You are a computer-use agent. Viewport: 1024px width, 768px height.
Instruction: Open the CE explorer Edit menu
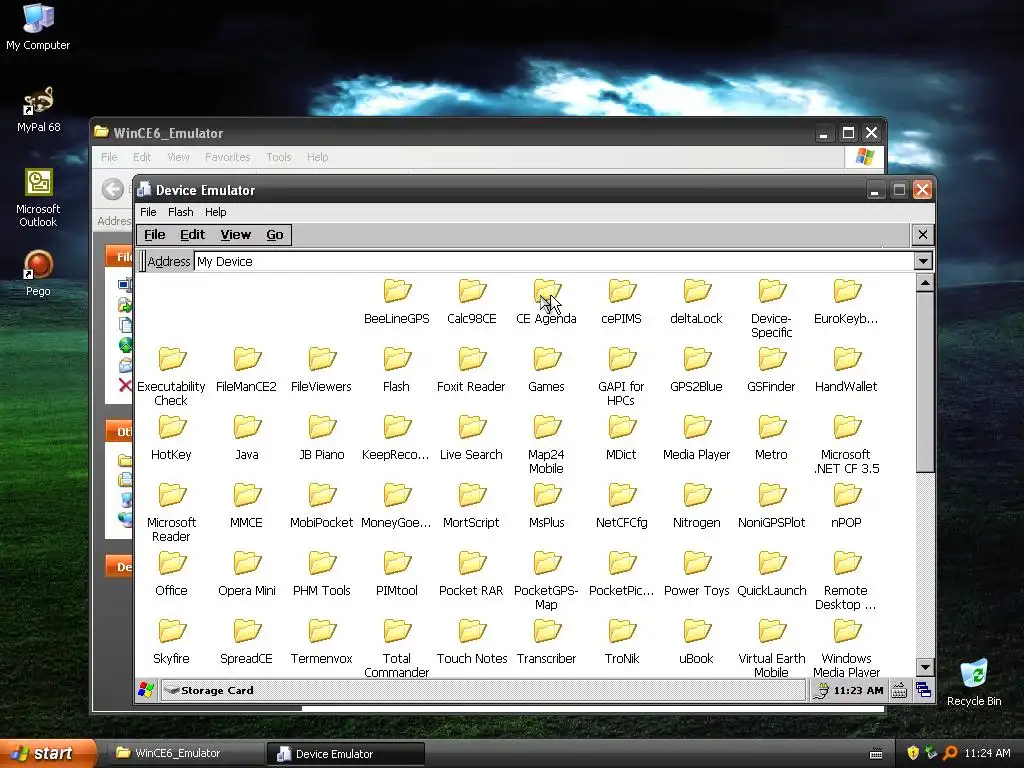pos(193,234)
